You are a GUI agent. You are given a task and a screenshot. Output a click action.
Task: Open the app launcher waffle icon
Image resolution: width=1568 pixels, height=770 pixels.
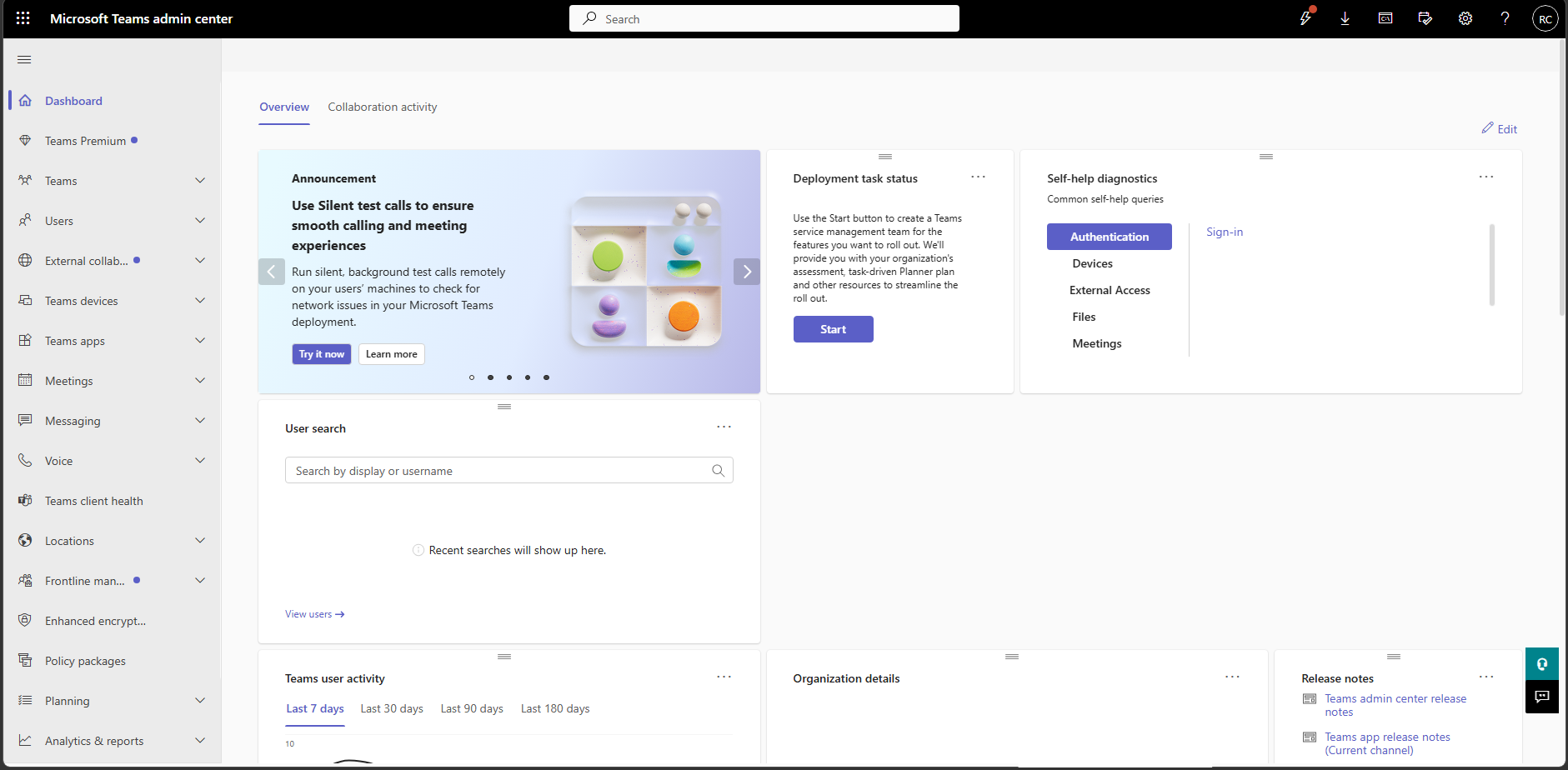pos(23,18)
